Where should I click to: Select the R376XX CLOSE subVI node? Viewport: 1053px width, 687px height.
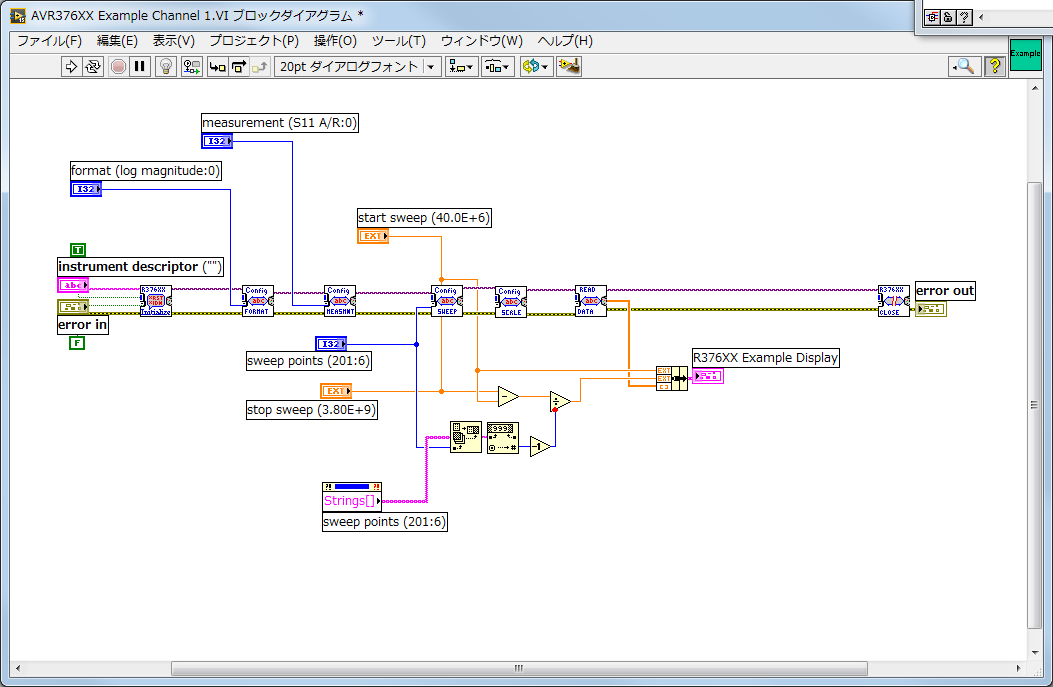(894, 301)
